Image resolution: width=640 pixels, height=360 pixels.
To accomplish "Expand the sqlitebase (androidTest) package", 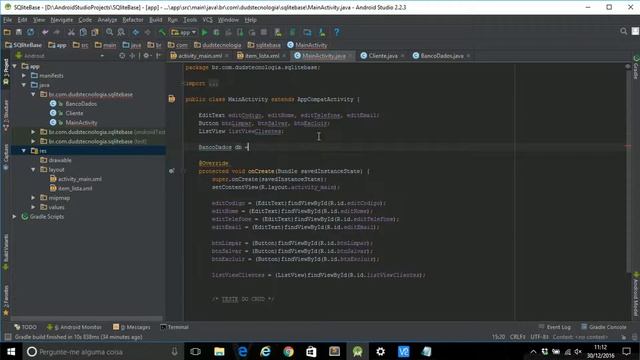I will pyautogui.click(x=34, y=132).
